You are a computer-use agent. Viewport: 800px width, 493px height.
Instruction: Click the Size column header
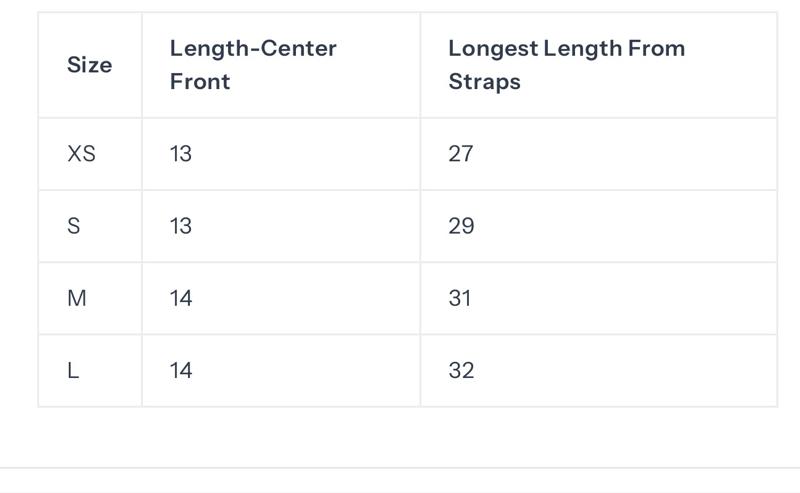coord(89,65)
